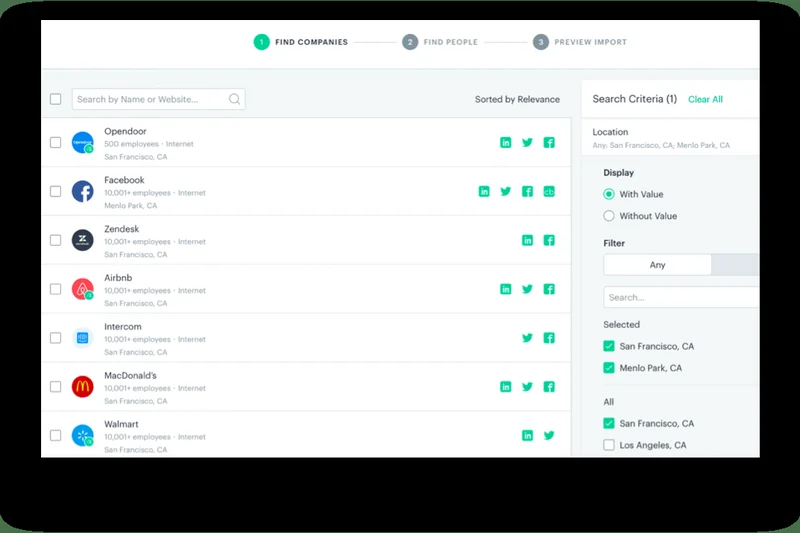Viewport: 800px width, 533px height.
Task: Open Opendoor's Facebook icon
Action: point(549,143)
